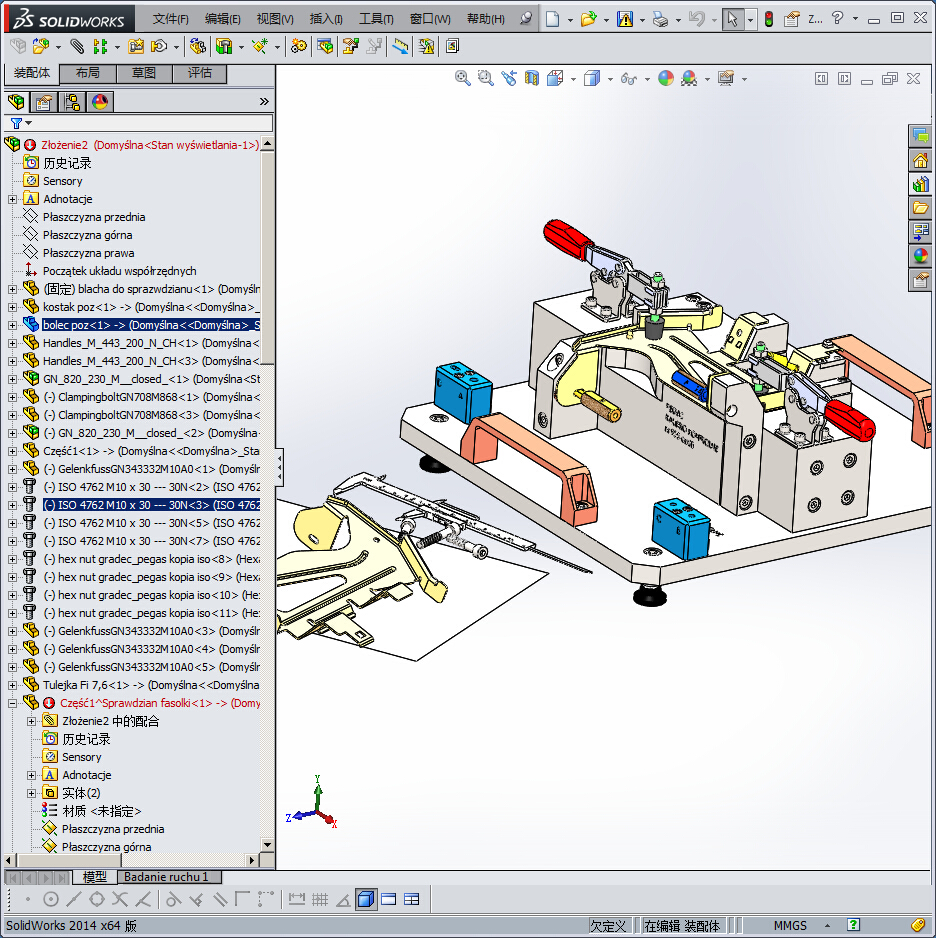This screenshot has height=938, width=936.
Task: Switch to DisplayManager color ball tab
Action: coord(100,102)
